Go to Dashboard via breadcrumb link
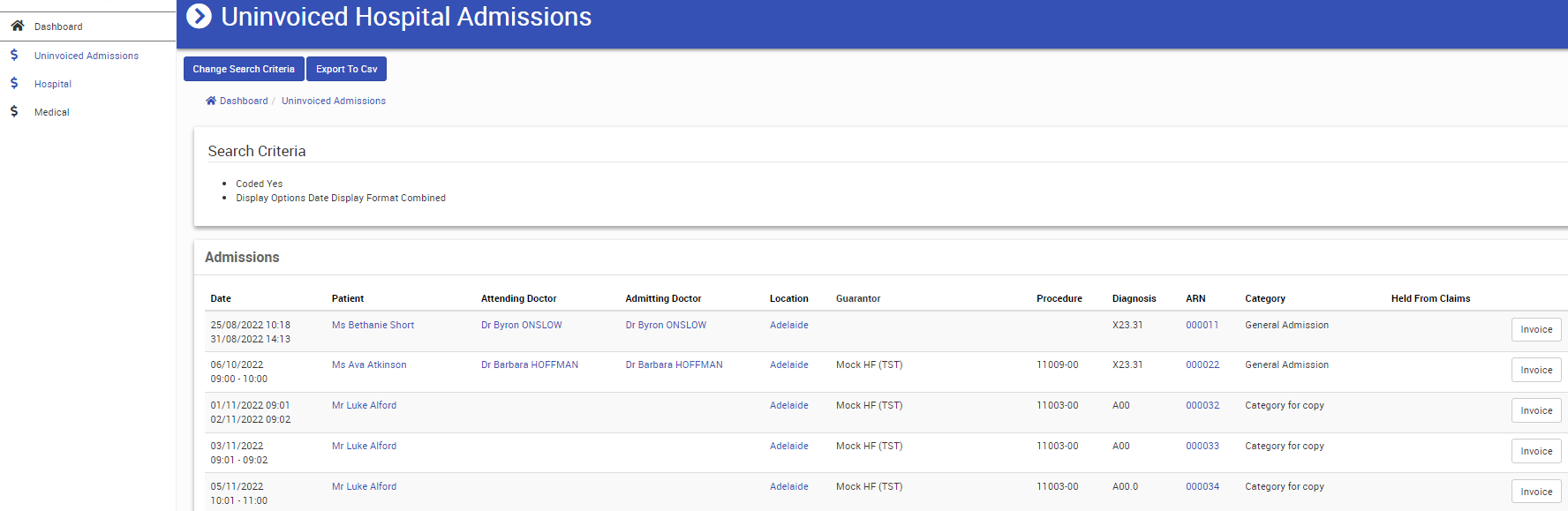 pos(244,101)
